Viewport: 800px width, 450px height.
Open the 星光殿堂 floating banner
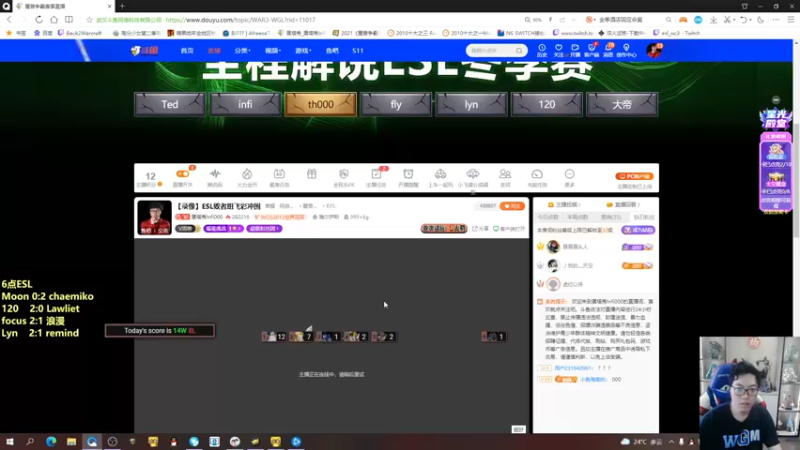click(x=776, y=120)
